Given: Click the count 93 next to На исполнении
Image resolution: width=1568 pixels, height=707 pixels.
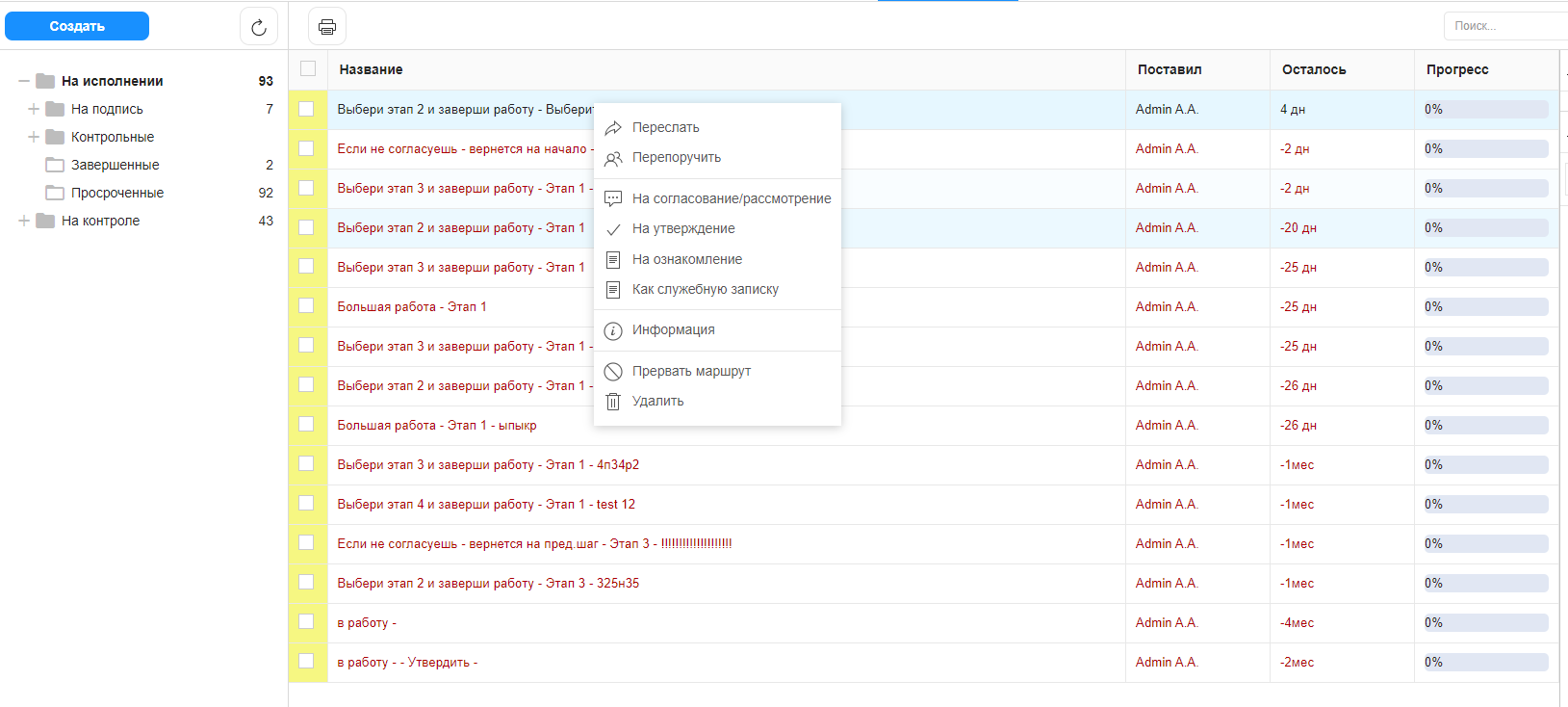Looking at the screenshot, I should pyautogui.click(x=266, y=81).
